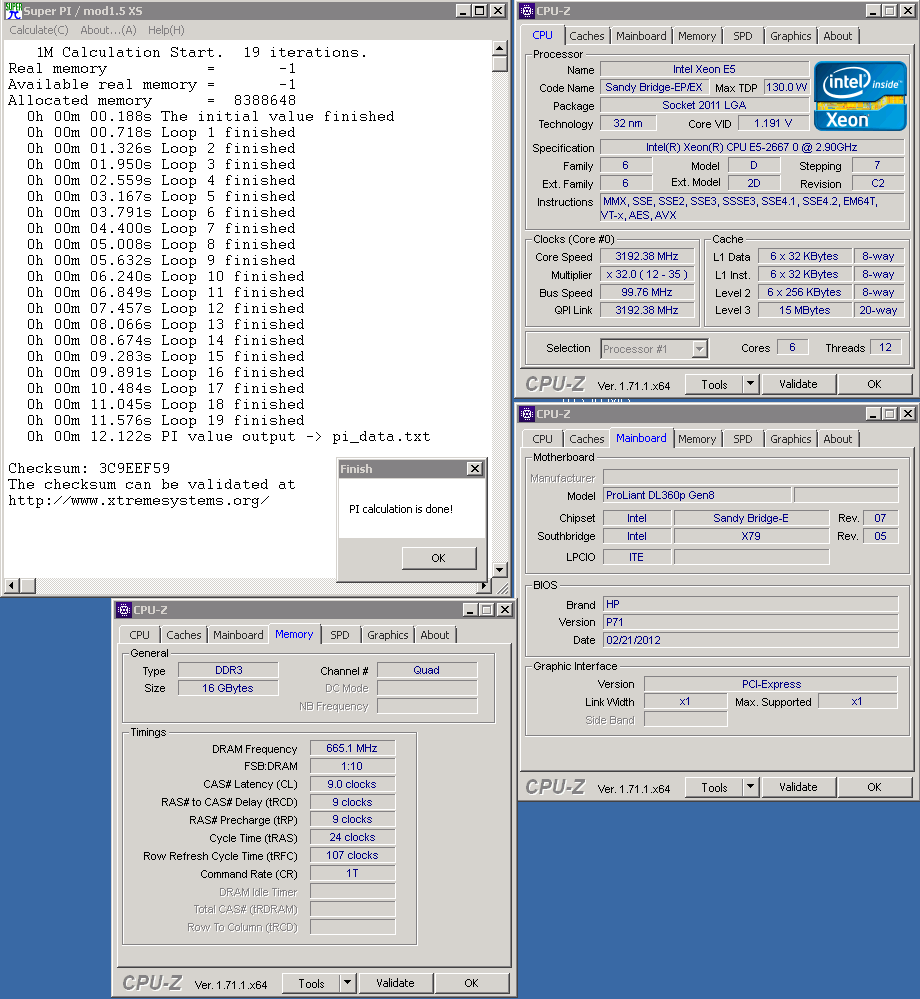Switch to Caches tab in top CPU-Z window
This screenshot has height=999, width=920.
coord(587,36)
